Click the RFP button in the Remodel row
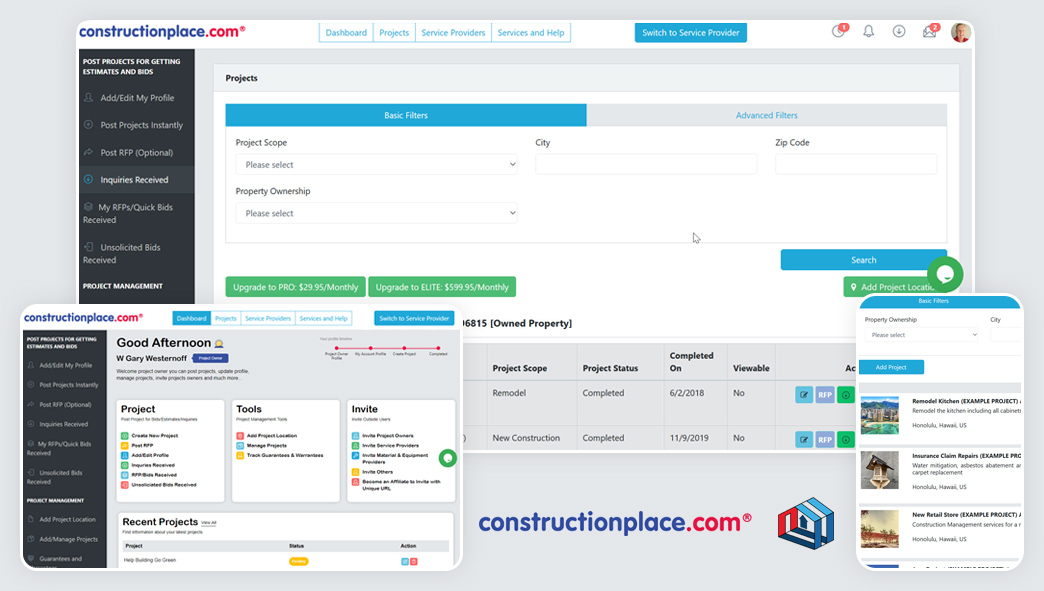 (x=825, y=395)
